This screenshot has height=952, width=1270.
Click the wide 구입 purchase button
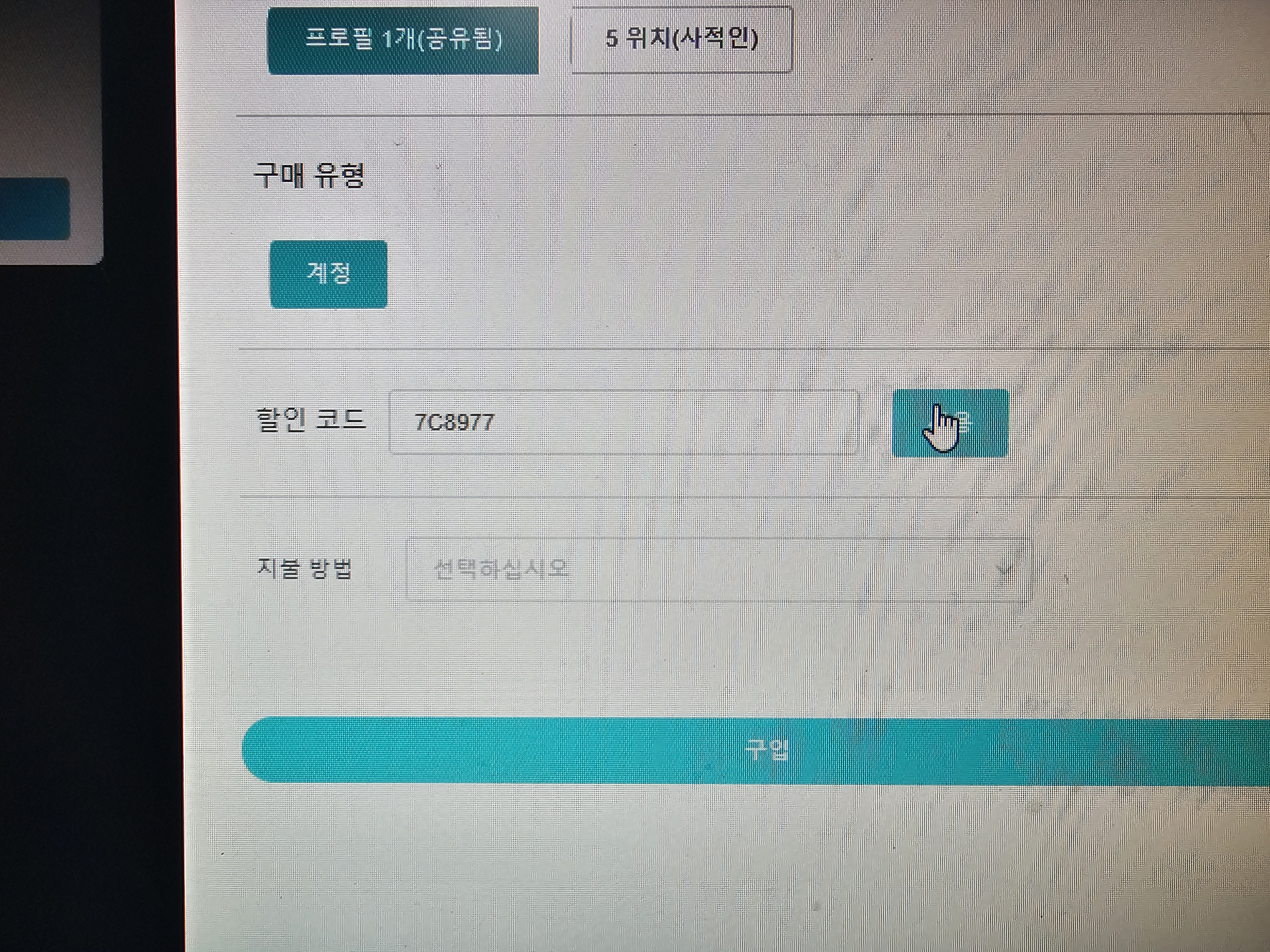click(756, 750)
